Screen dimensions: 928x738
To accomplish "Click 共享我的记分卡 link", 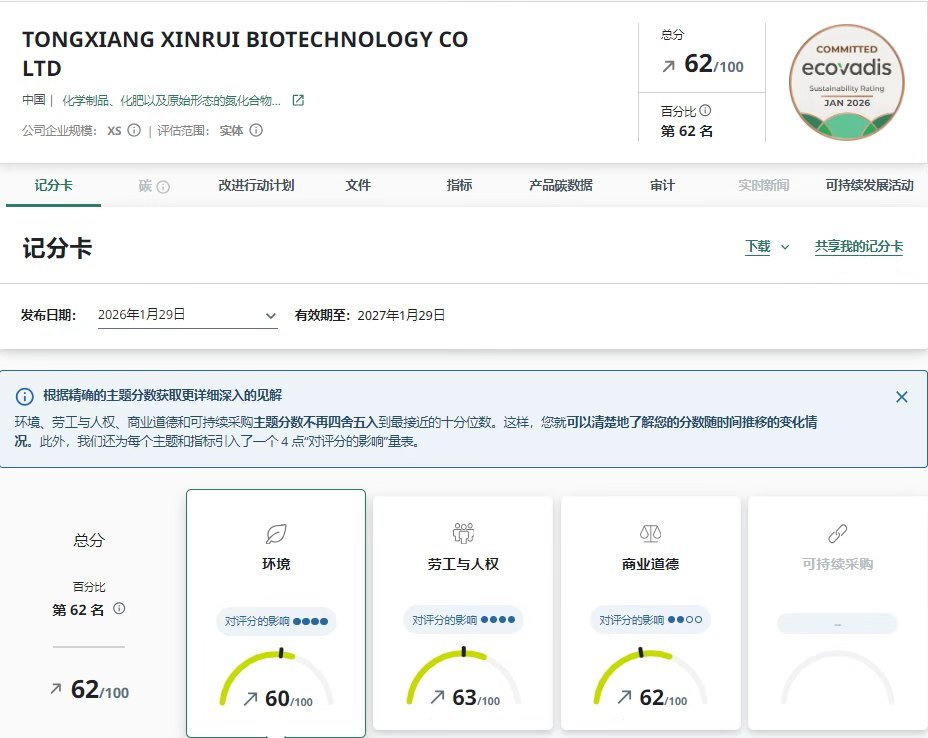I will point(859,247).
